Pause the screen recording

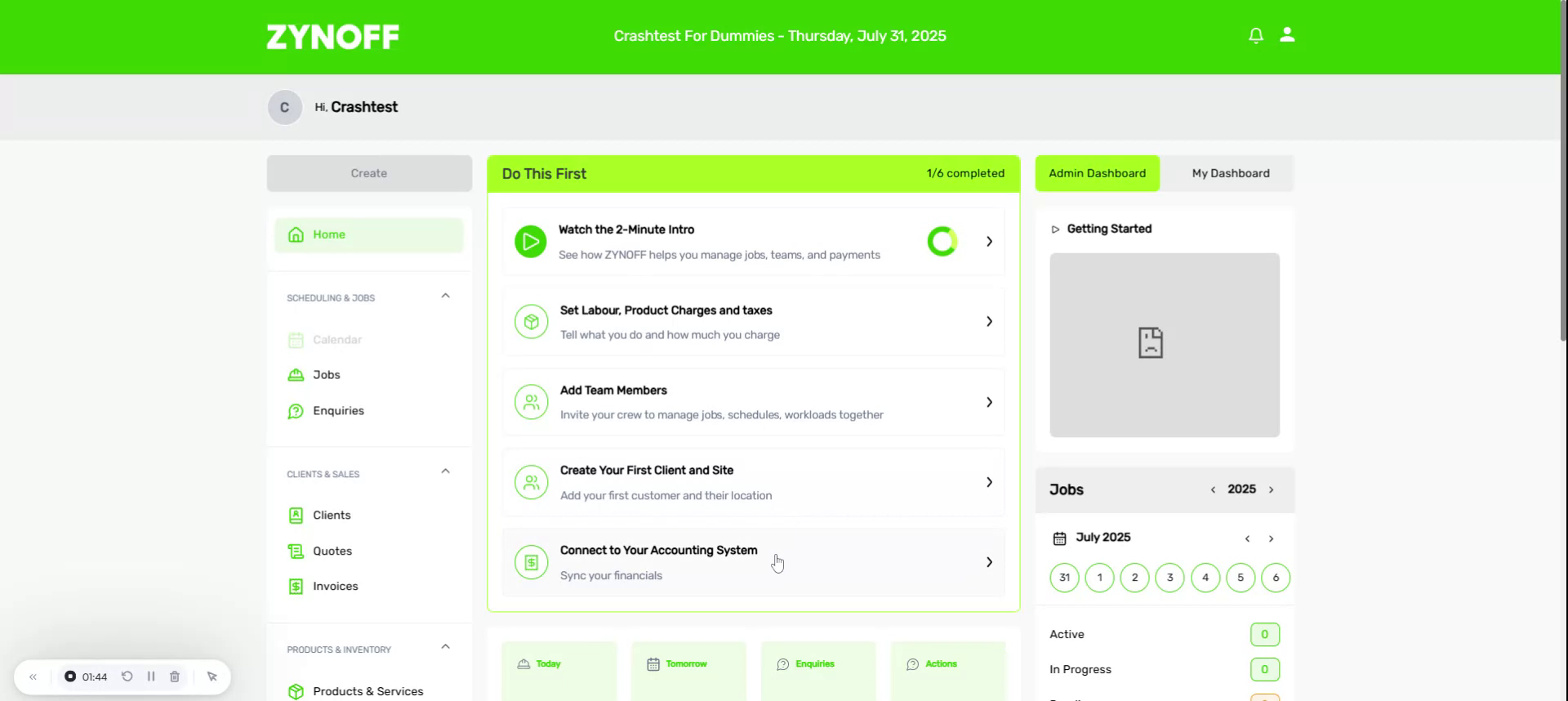151,676
